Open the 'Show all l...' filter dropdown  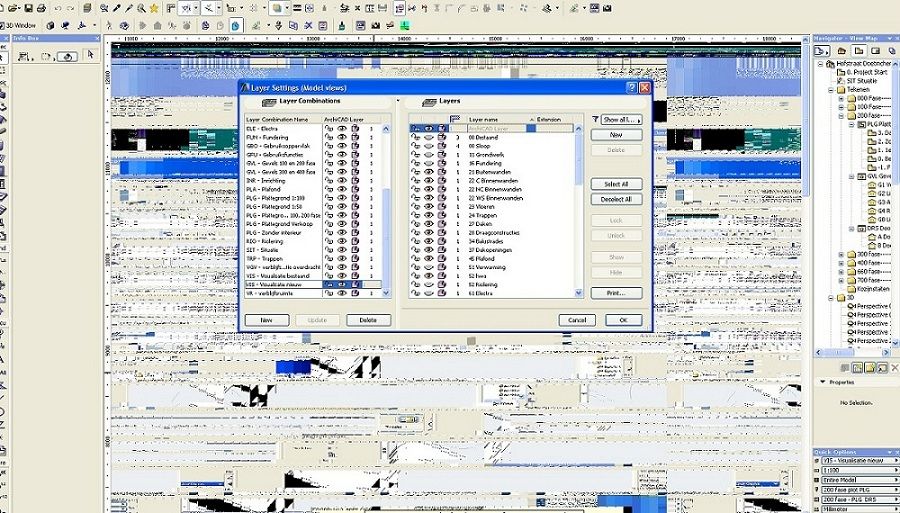tap(622, 119)
